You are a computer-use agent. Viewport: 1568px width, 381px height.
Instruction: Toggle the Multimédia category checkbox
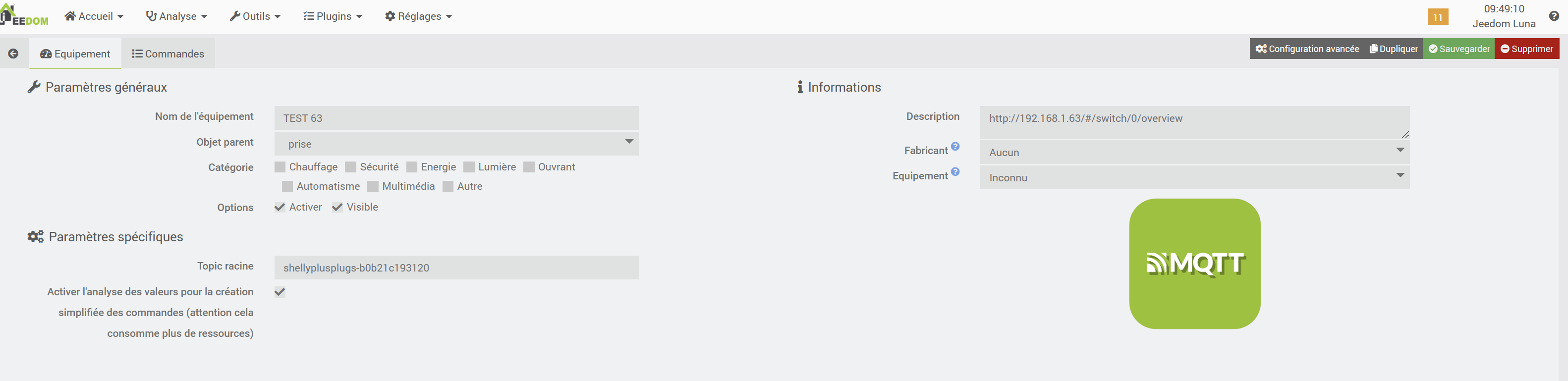373,186
